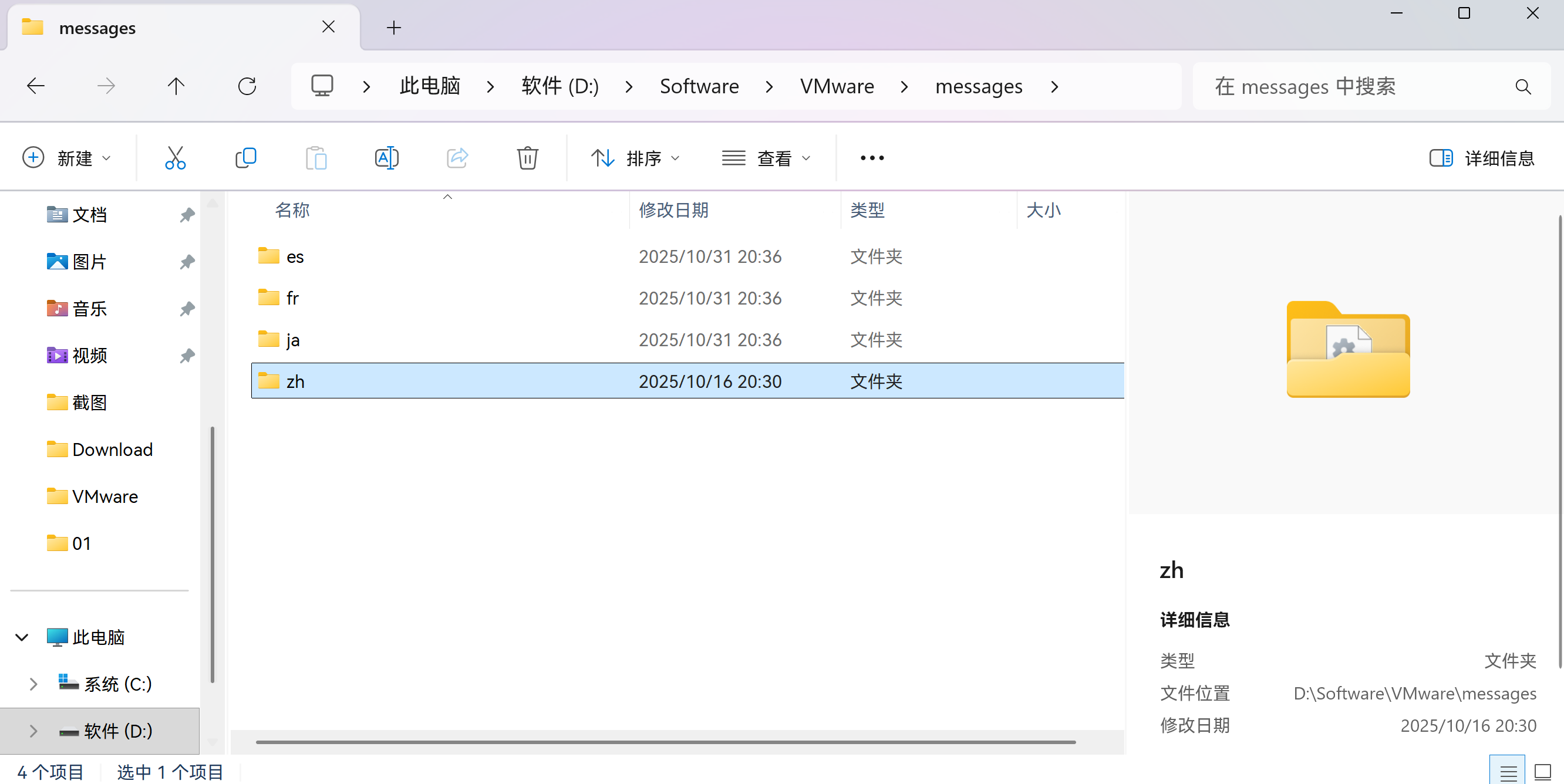Open a new tab with plus button
The image size is (1564, 784).
[394, 28]
